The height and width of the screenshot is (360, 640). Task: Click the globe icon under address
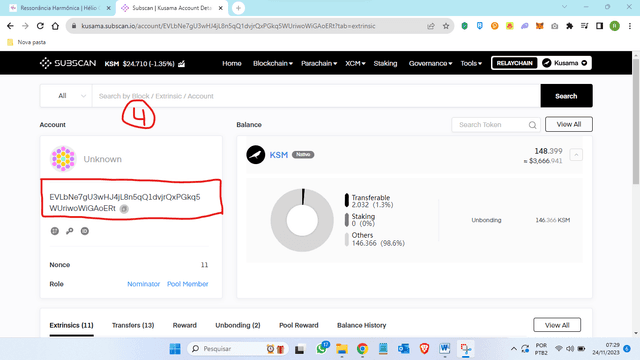coord(55,231)
